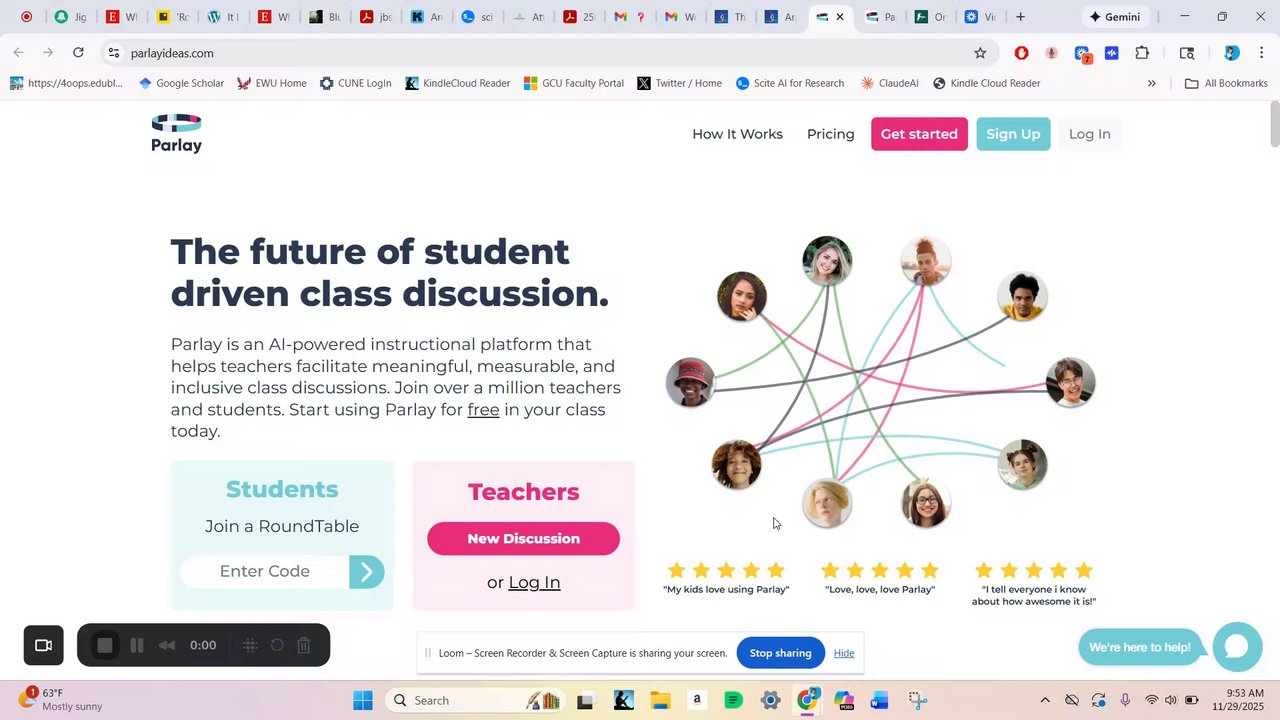Go back to the previous page
The height and width of the screenshot is (720, 1280).
(x=19, y=53)
